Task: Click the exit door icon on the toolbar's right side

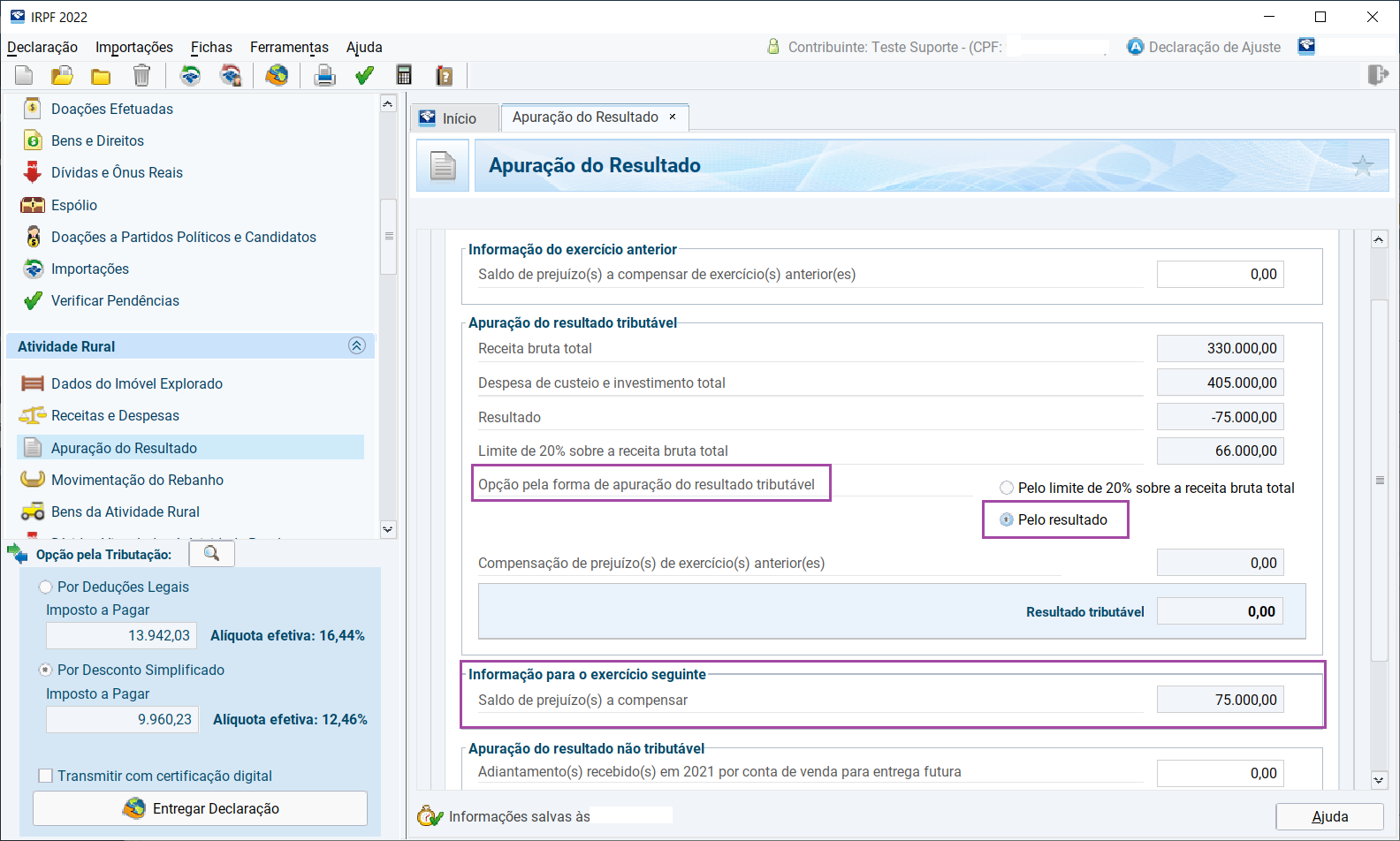Action: [1378, 74]
